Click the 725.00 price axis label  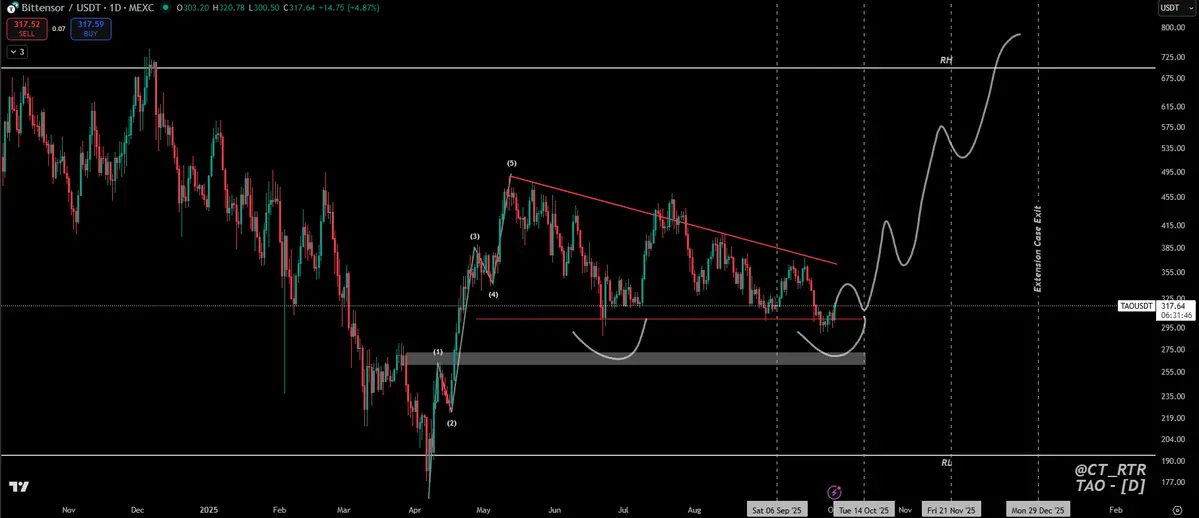pos(1171,57)
